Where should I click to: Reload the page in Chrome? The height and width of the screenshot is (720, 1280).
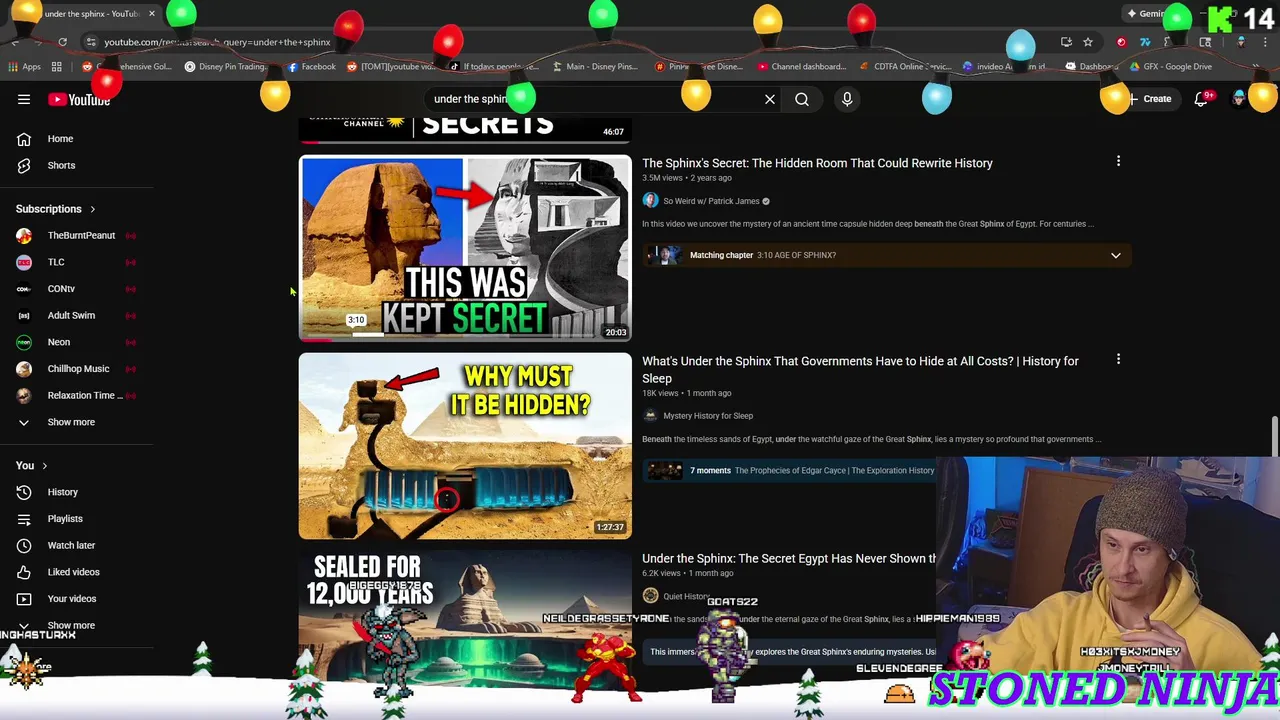click(62, 42)
